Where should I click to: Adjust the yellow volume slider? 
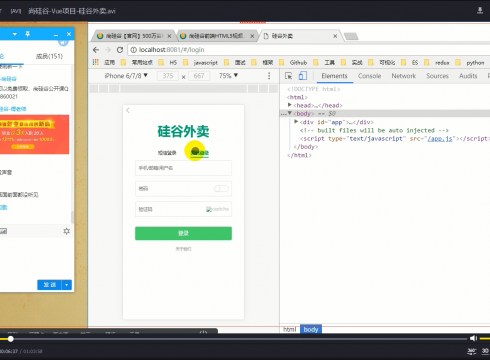485,338
